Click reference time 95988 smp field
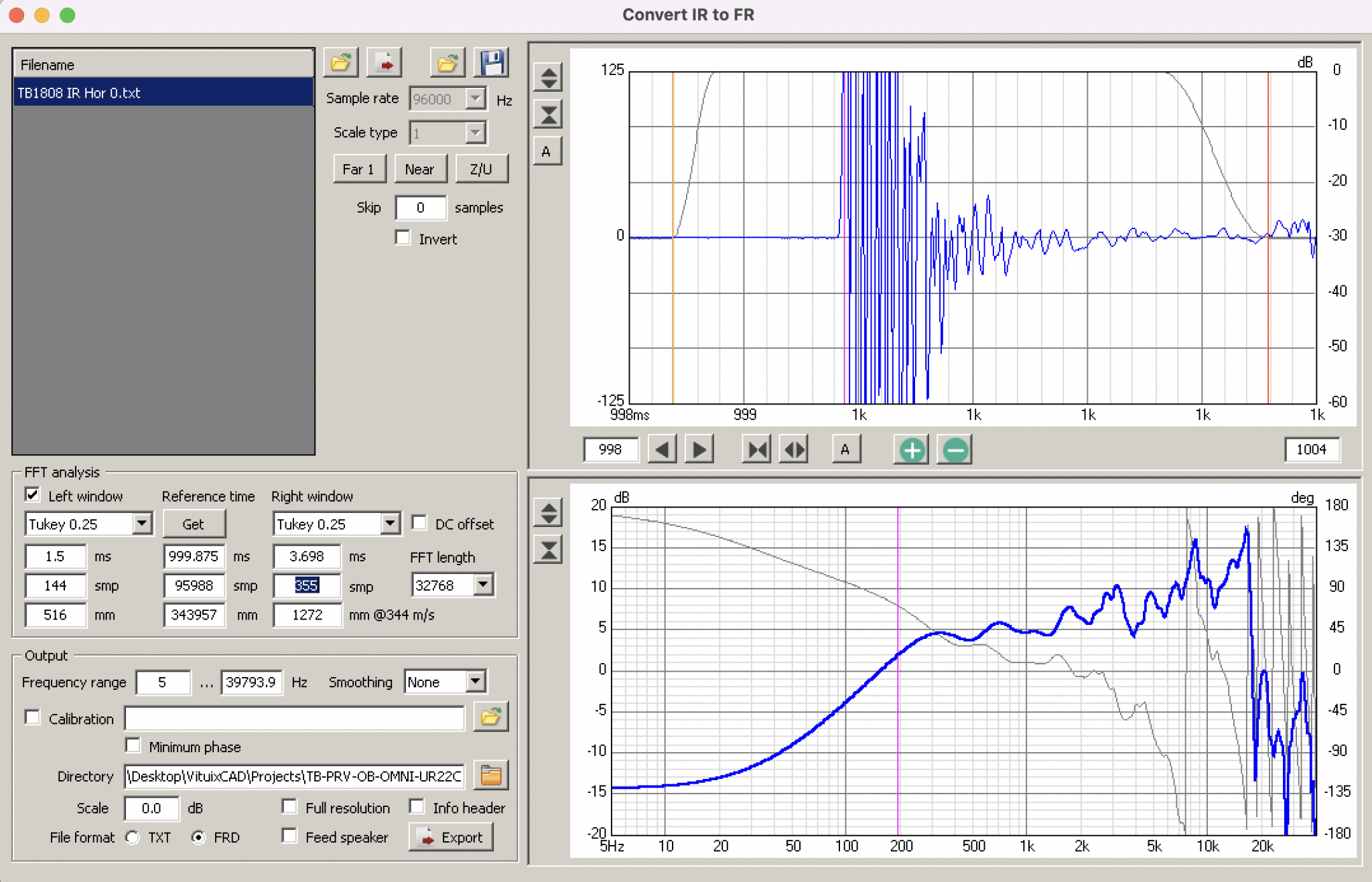This screenshot has width=1372, height=882. [194, 586]
